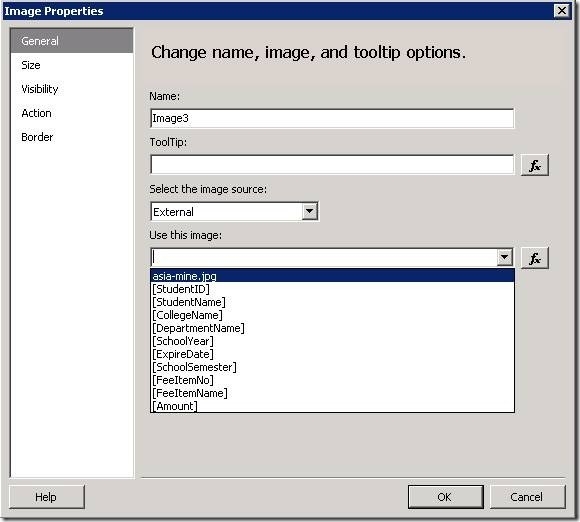Open expression editor for ToolTip field

pos(535,165)
